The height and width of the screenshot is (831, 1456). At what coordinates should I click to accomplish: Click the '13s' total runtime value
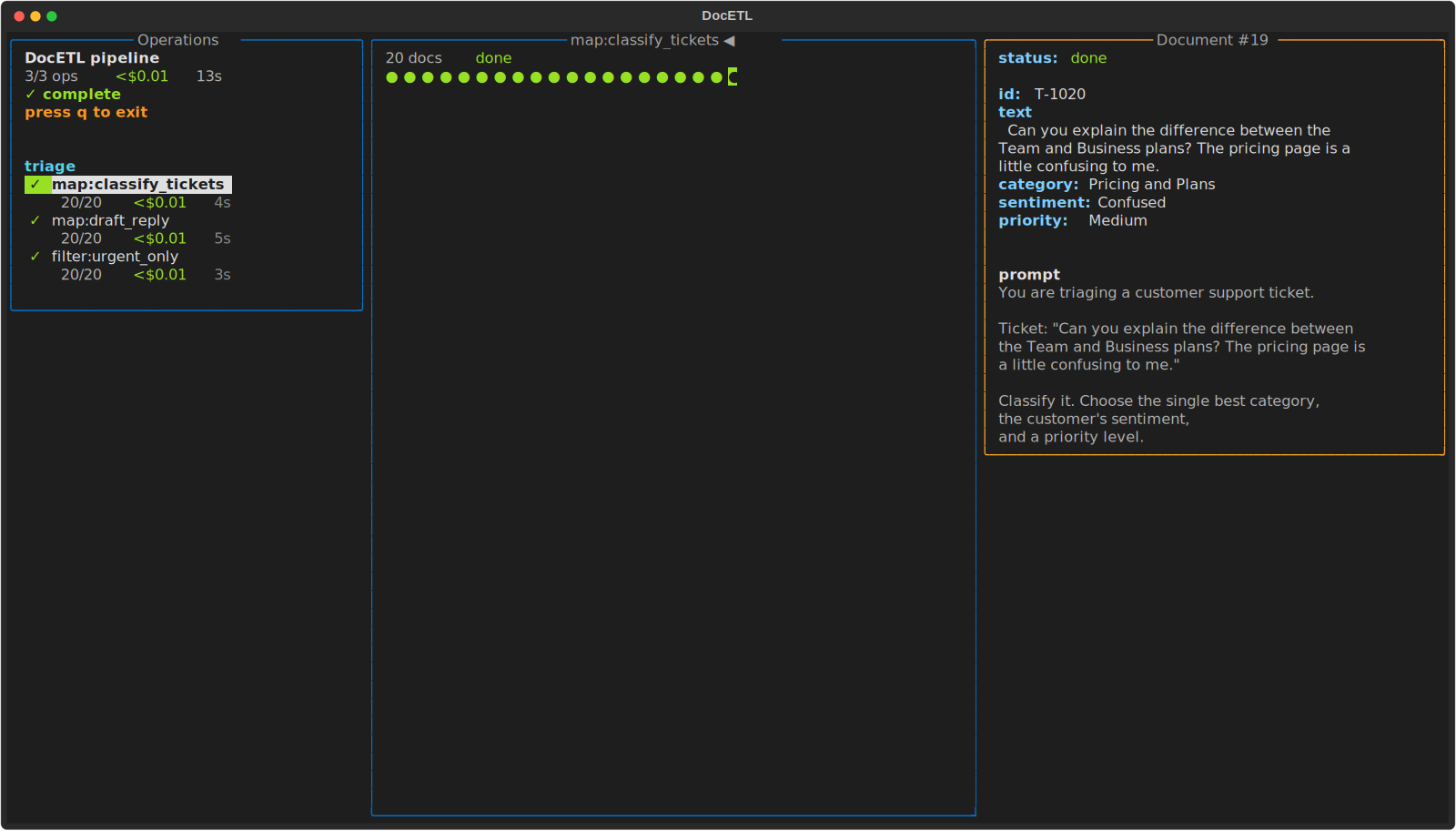coord(209,76)
